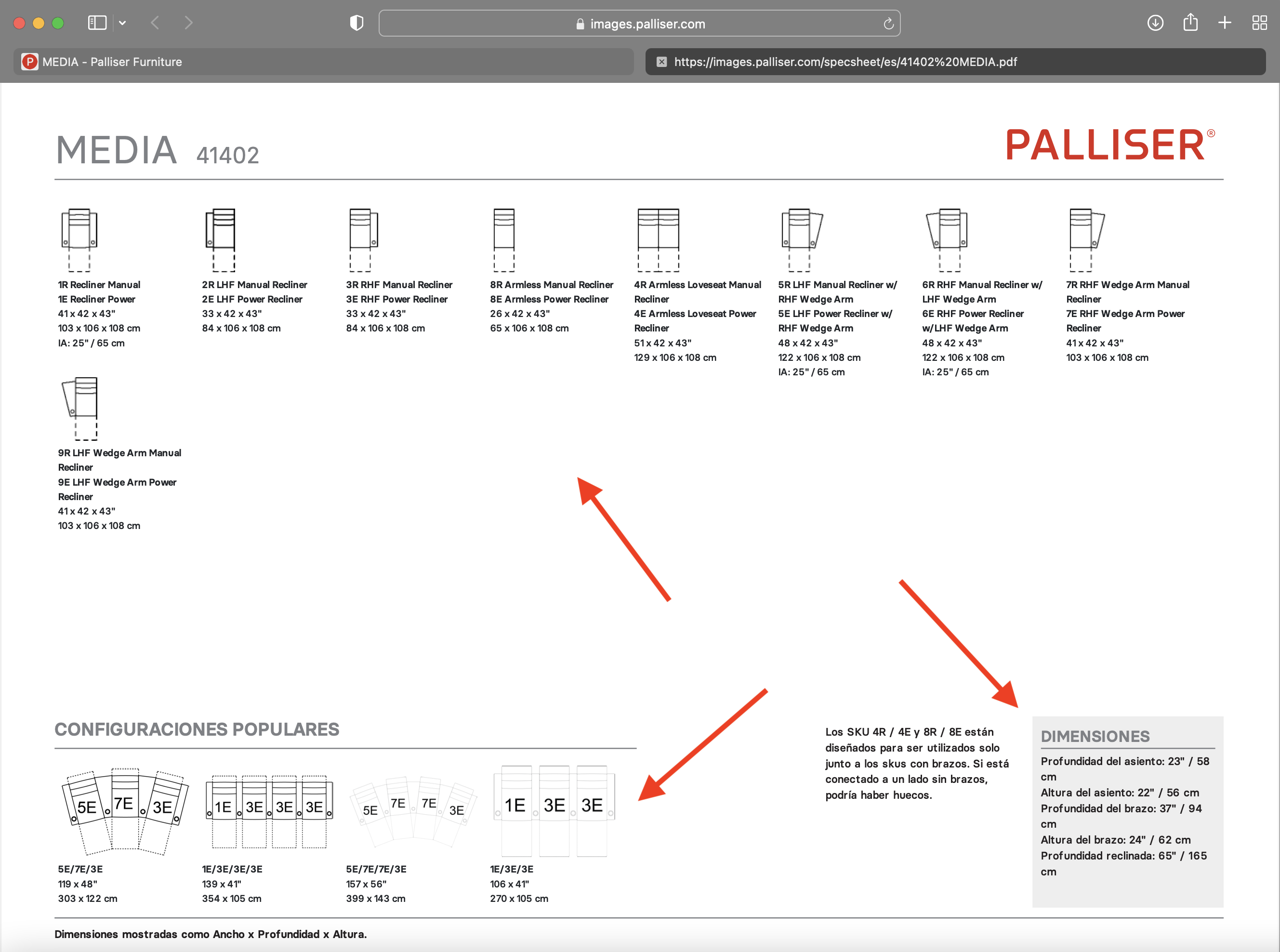Open a new tab with the plus icon
The image size is (1280, 952).
[x=1225, y=23]
